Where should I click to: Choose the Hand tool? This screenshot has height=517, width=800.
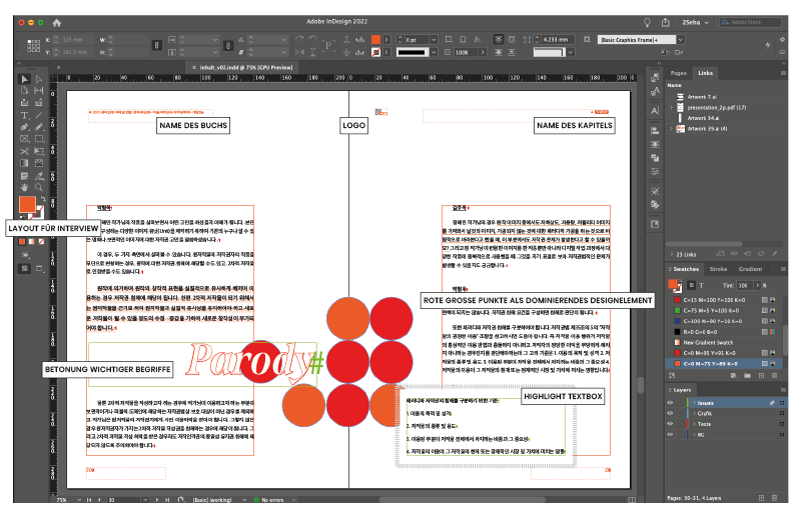coord(25,187)
